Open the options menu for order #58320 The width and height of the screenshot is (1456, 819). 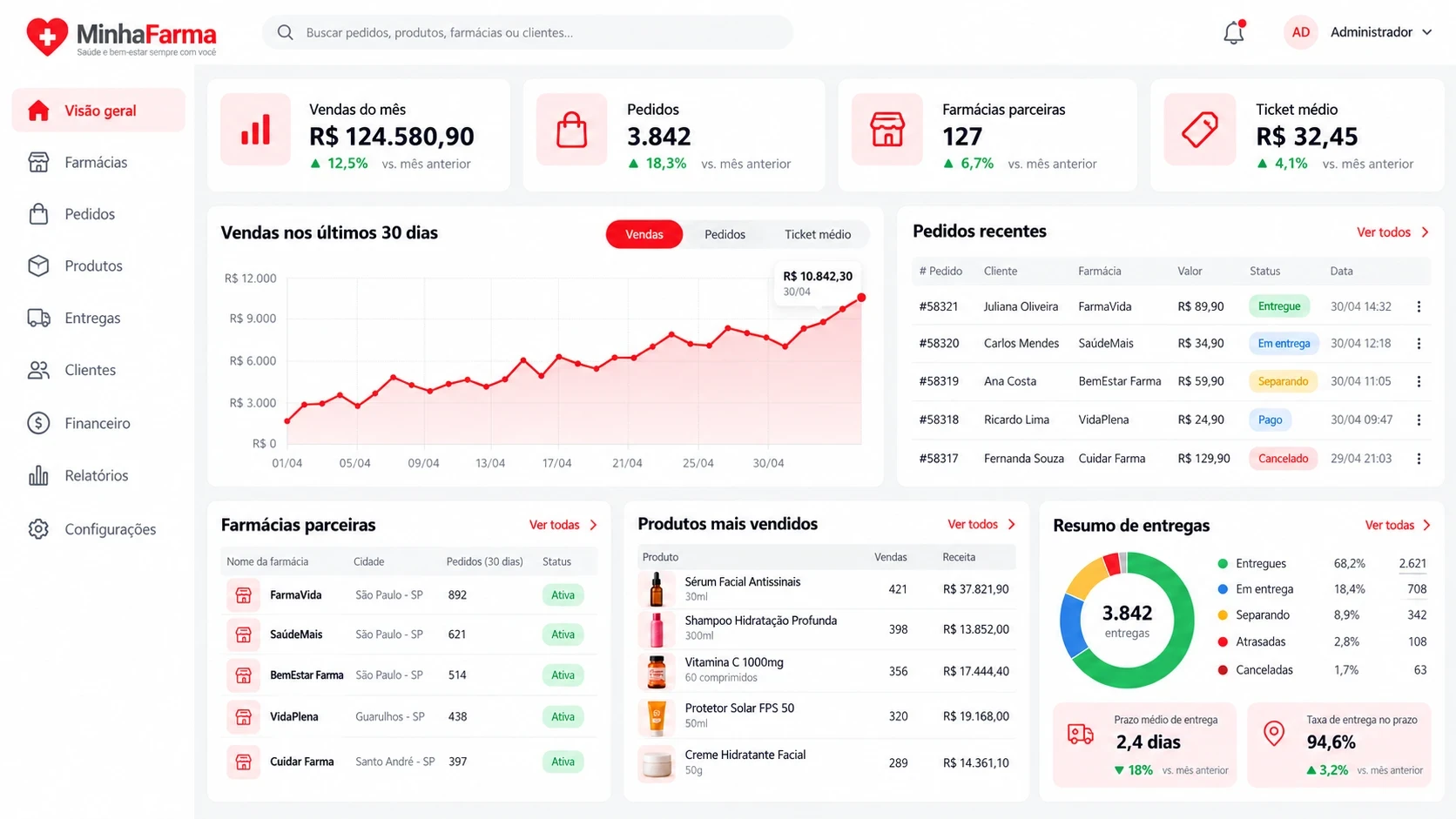click(x=1419, y=344)
